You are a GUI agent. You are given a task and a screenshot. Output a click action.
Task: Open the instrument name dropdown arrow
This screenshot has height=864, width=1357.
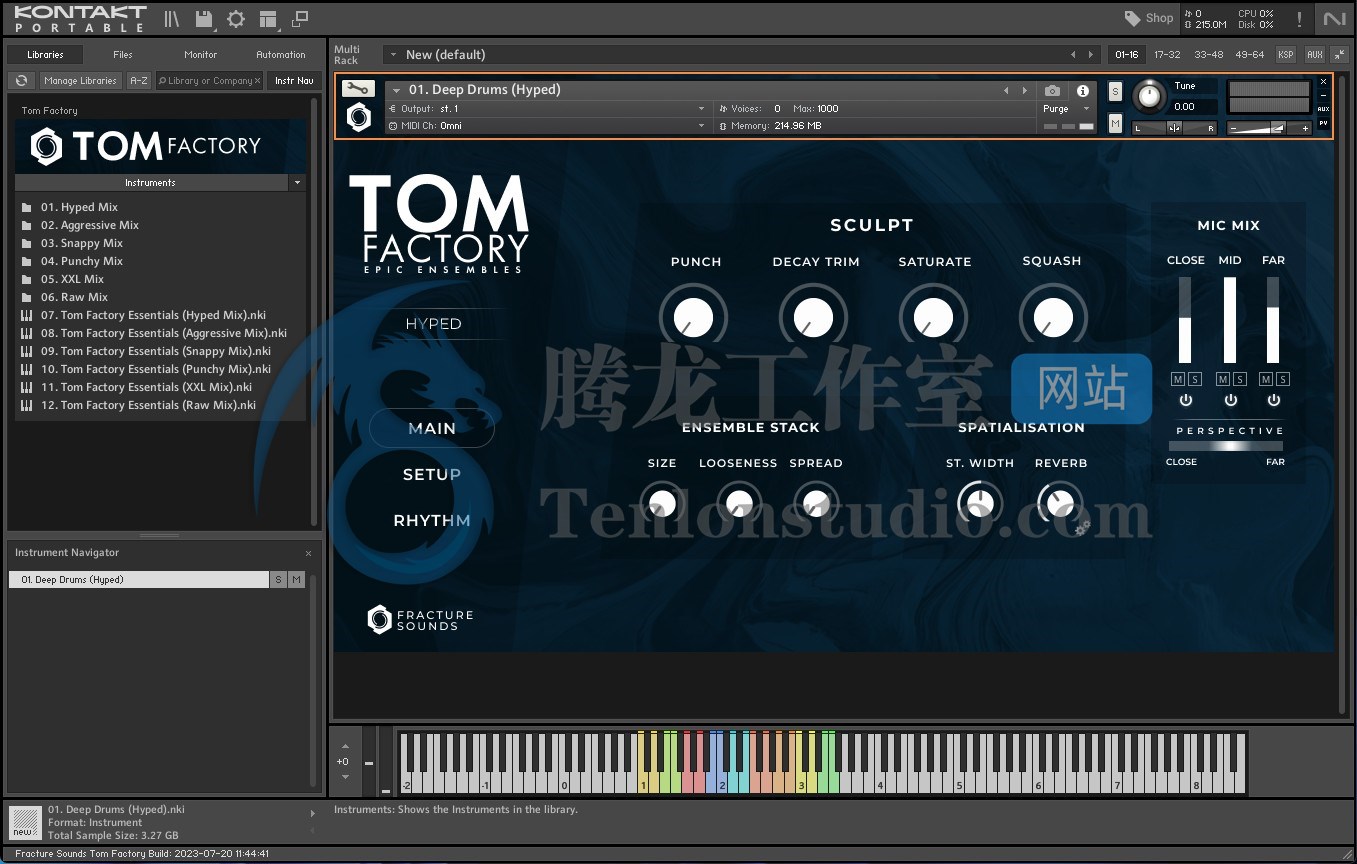pos(397,90)
